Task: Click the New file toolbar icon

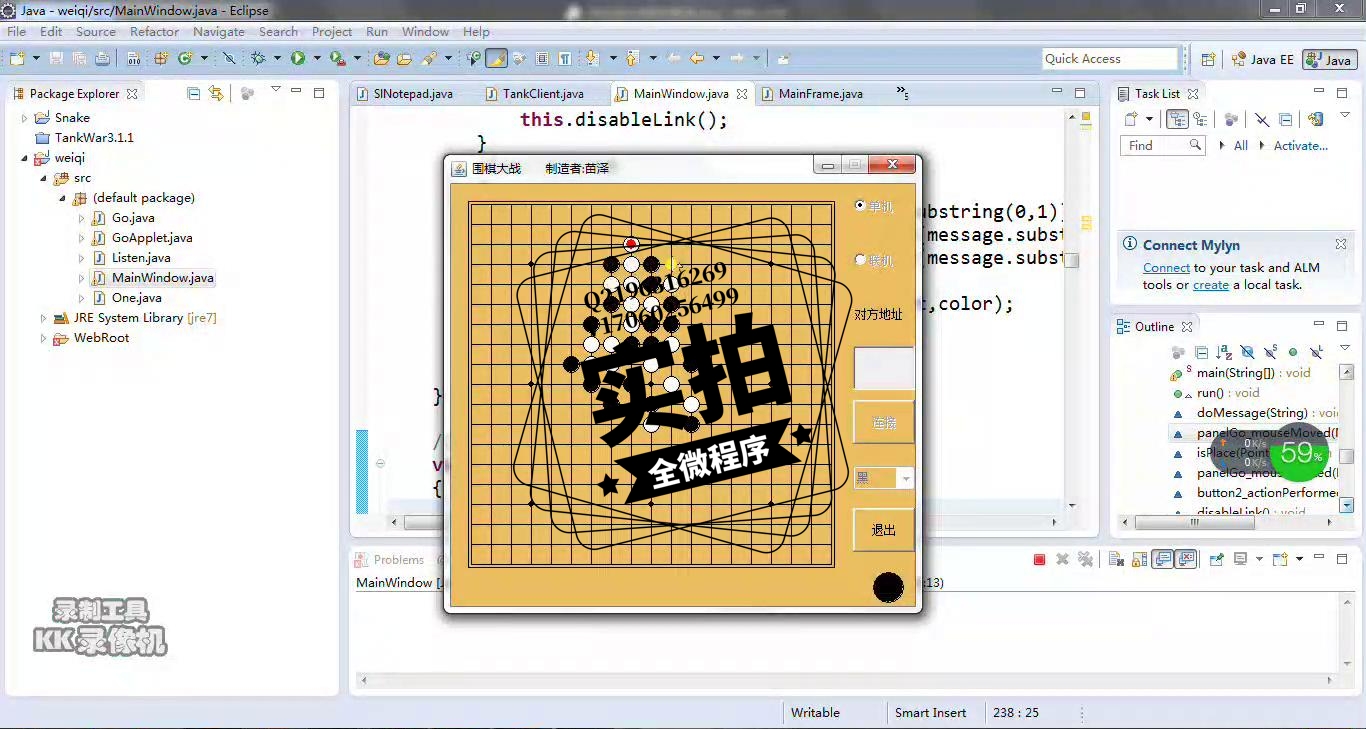Action: [17, 59]
